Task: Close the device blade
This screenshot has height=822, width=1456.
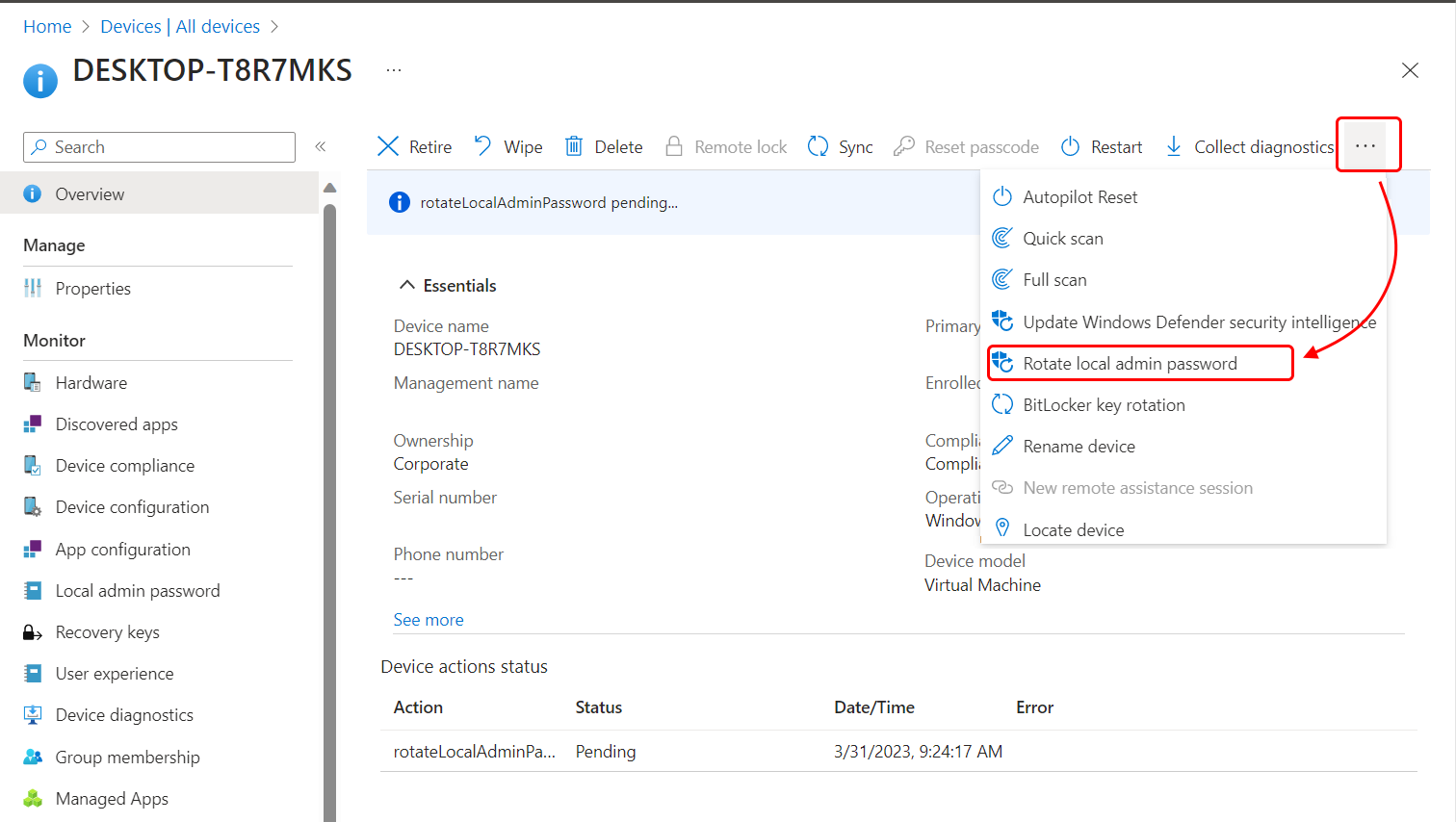Action: (1410, 70)
